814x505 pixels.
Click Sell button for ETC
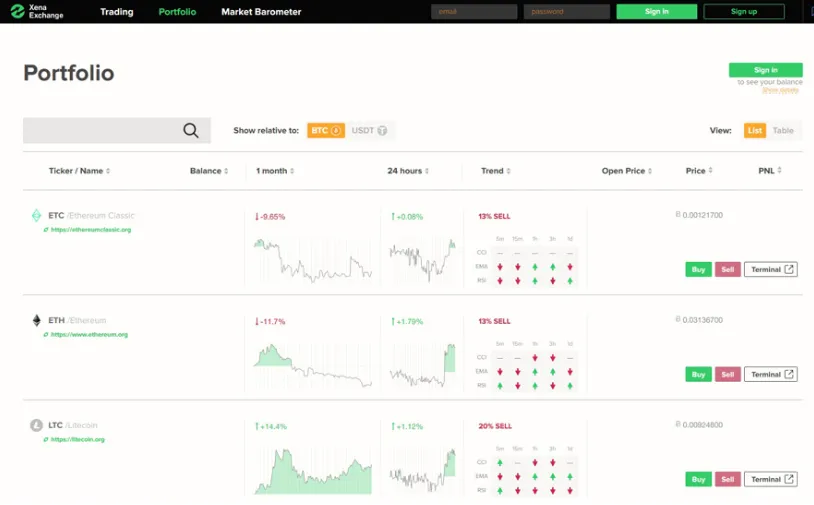click(x=727, y=269)
